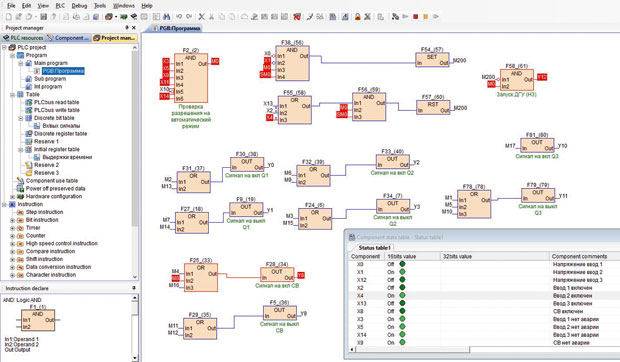620x362 pixels.
Task: Click the yellow Pause button in toolbar
Action: (426, 17)
